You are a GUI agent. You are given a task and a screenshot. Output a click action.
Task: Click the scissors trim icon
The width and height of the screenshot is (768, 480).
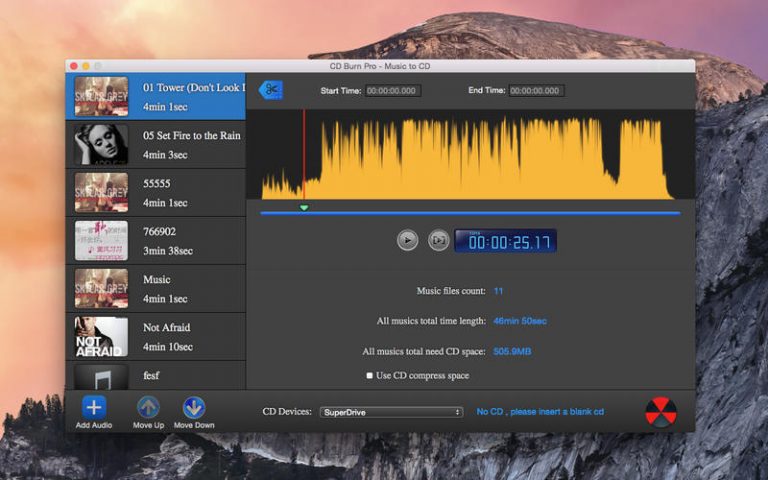tap(270, 90)
